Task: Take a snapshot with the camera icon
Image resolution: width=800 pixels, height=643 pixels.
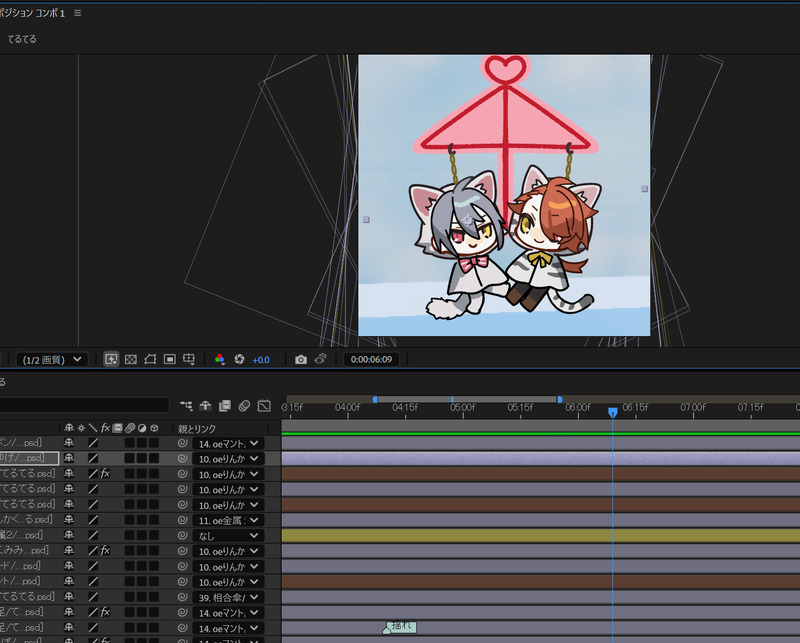Action: click(301, 359)
